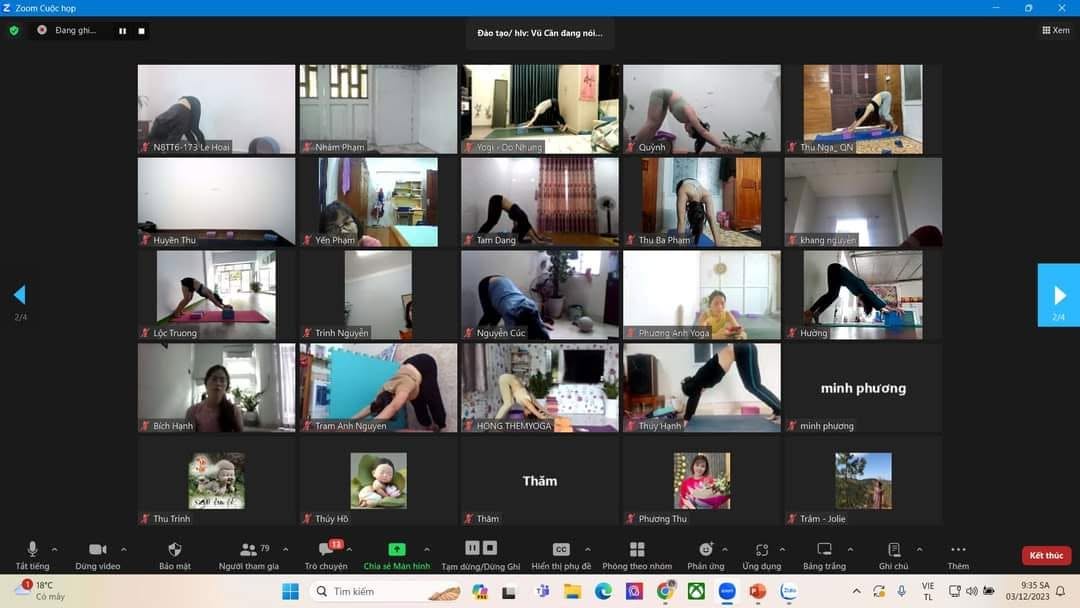Open volume control in system tray

point(971,591)
